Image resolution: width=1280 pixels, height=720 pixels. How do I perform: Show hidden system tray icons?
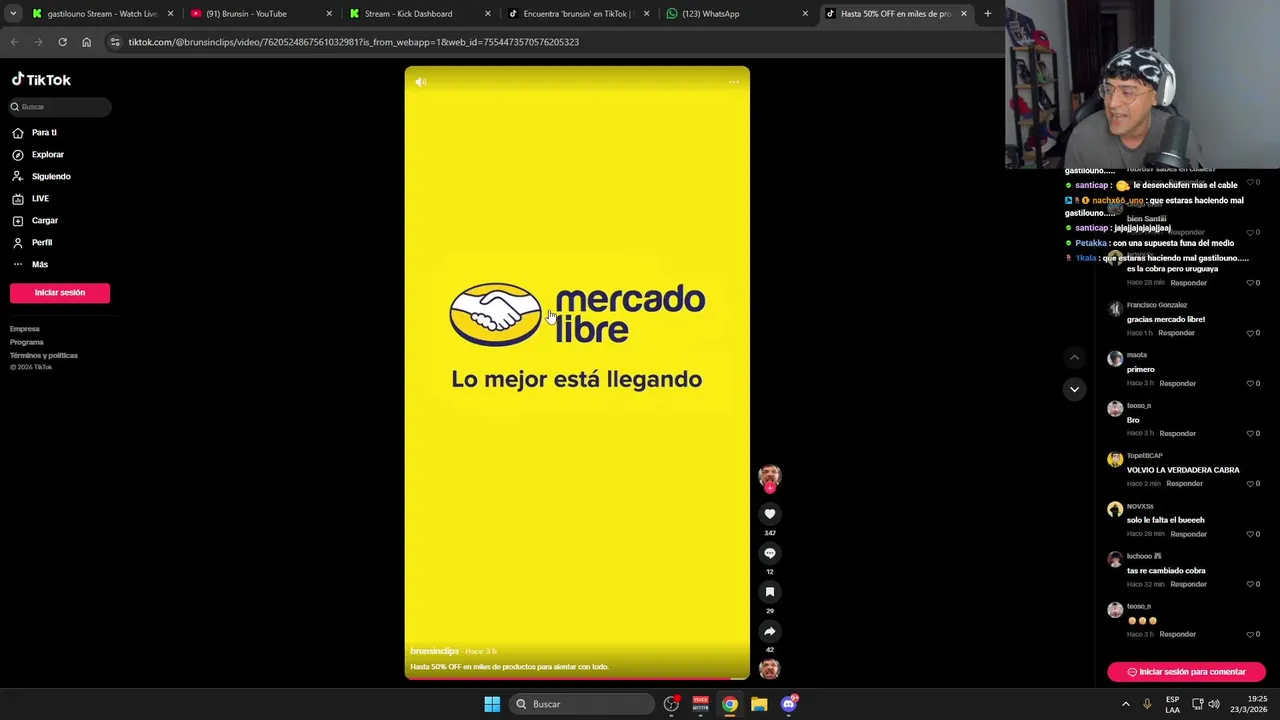tap(1125, 704)
